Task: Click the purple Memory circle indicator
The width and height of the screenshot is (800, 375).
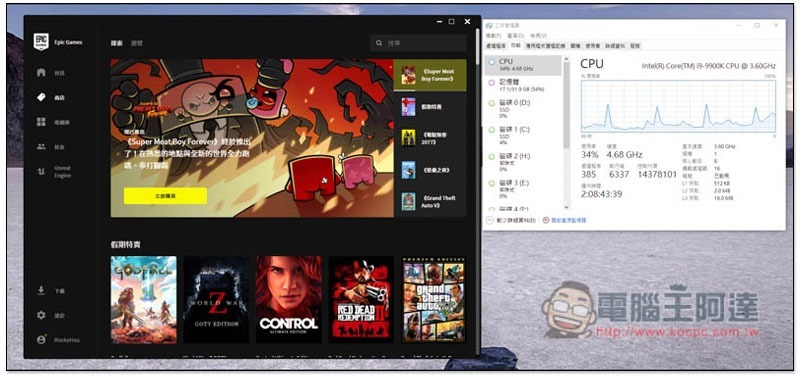Action: pyautogui.click(x=492, y=82)
